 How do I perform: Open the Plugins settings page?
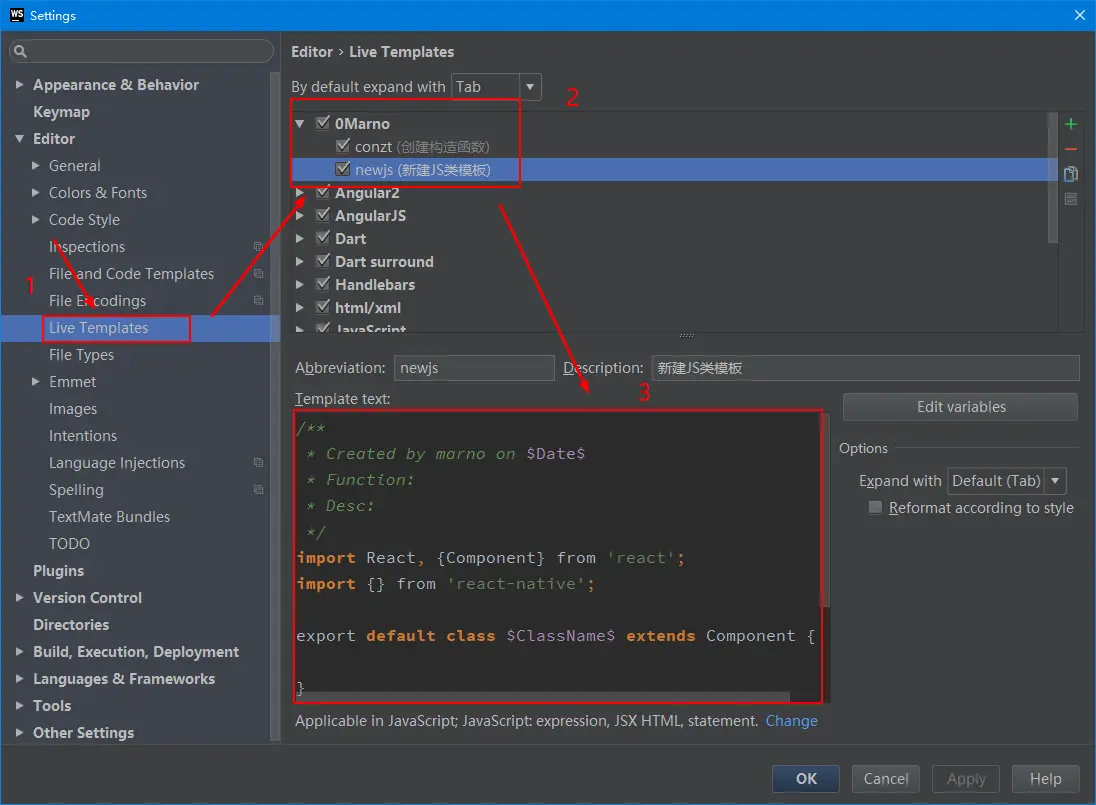click(x=59, y=571)
